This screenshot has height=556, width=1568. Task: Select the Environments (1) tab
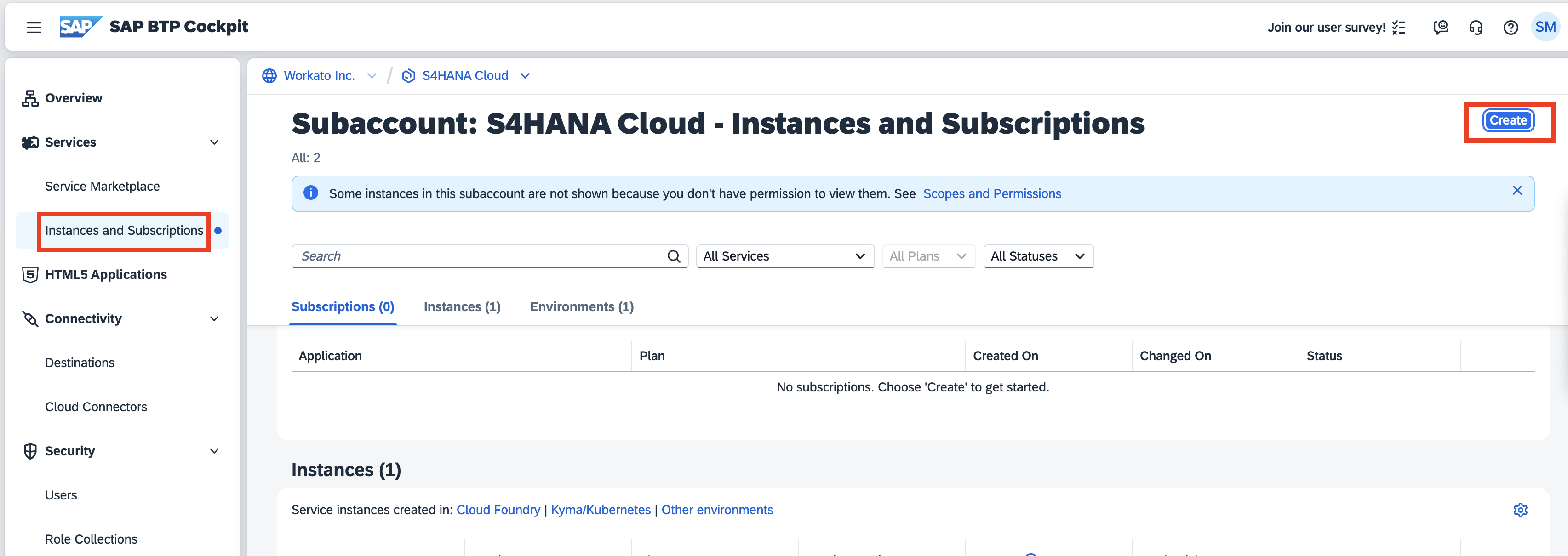click(582, 306)
